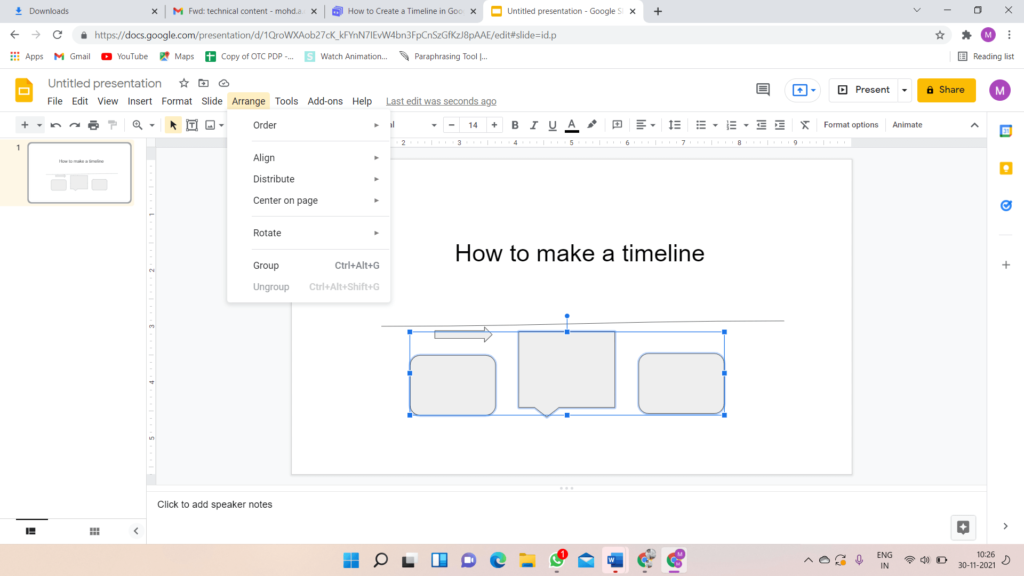1024x576 pixels.
Task: Toggle italic text formatting
Action: 534,125
